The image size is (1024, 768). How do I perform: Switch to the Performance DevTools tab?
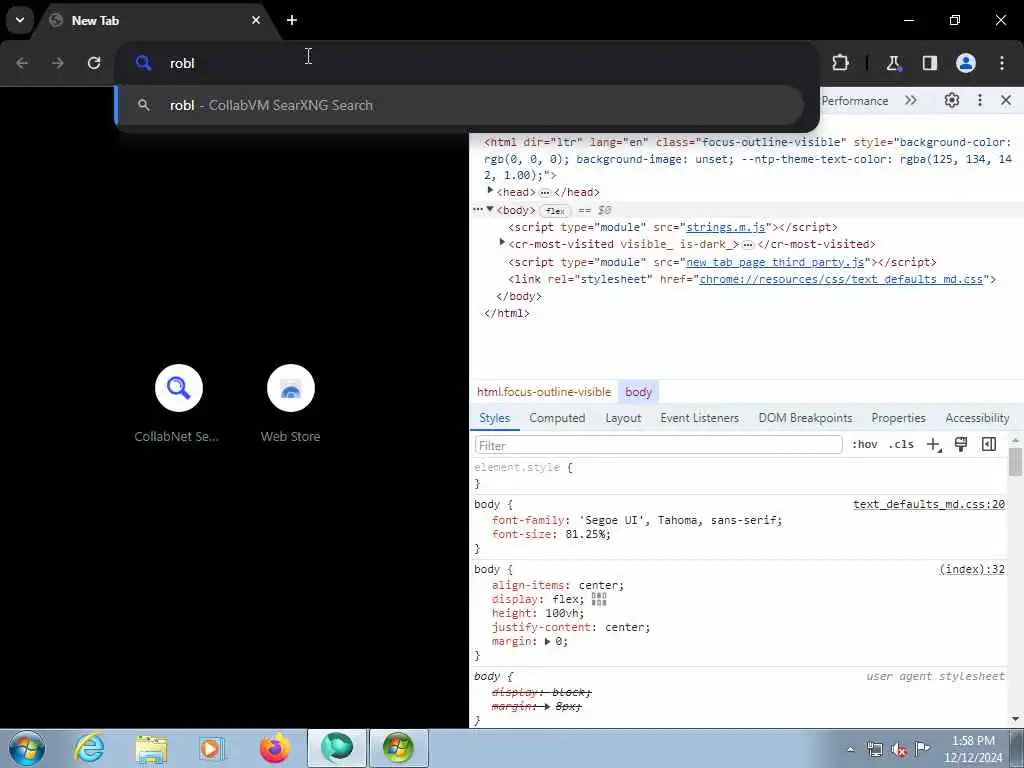pos(855,101)
